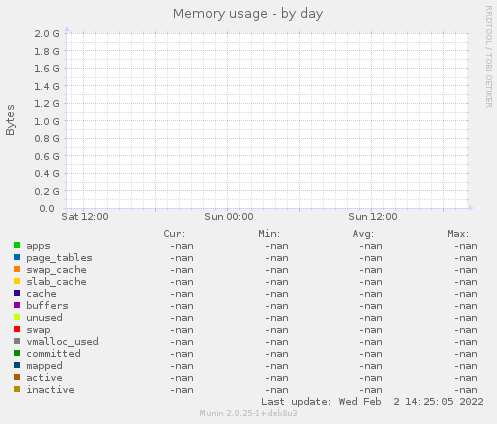This screenshot has width=497, height=424.
Task: Click the 'Cur:' column header
Action: click(x=174, y=234)
